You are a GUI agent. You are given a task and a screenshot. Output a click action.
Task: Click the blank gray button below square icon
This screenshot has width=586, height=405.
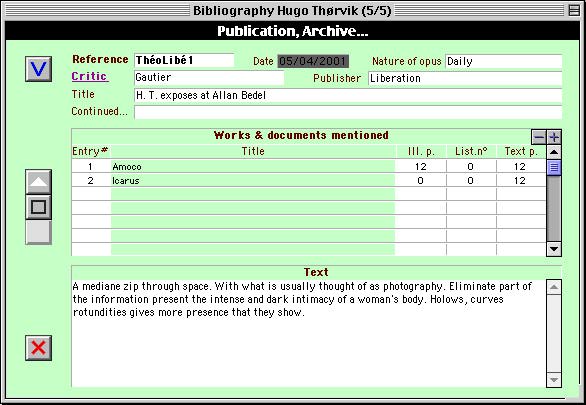(38, 232)
